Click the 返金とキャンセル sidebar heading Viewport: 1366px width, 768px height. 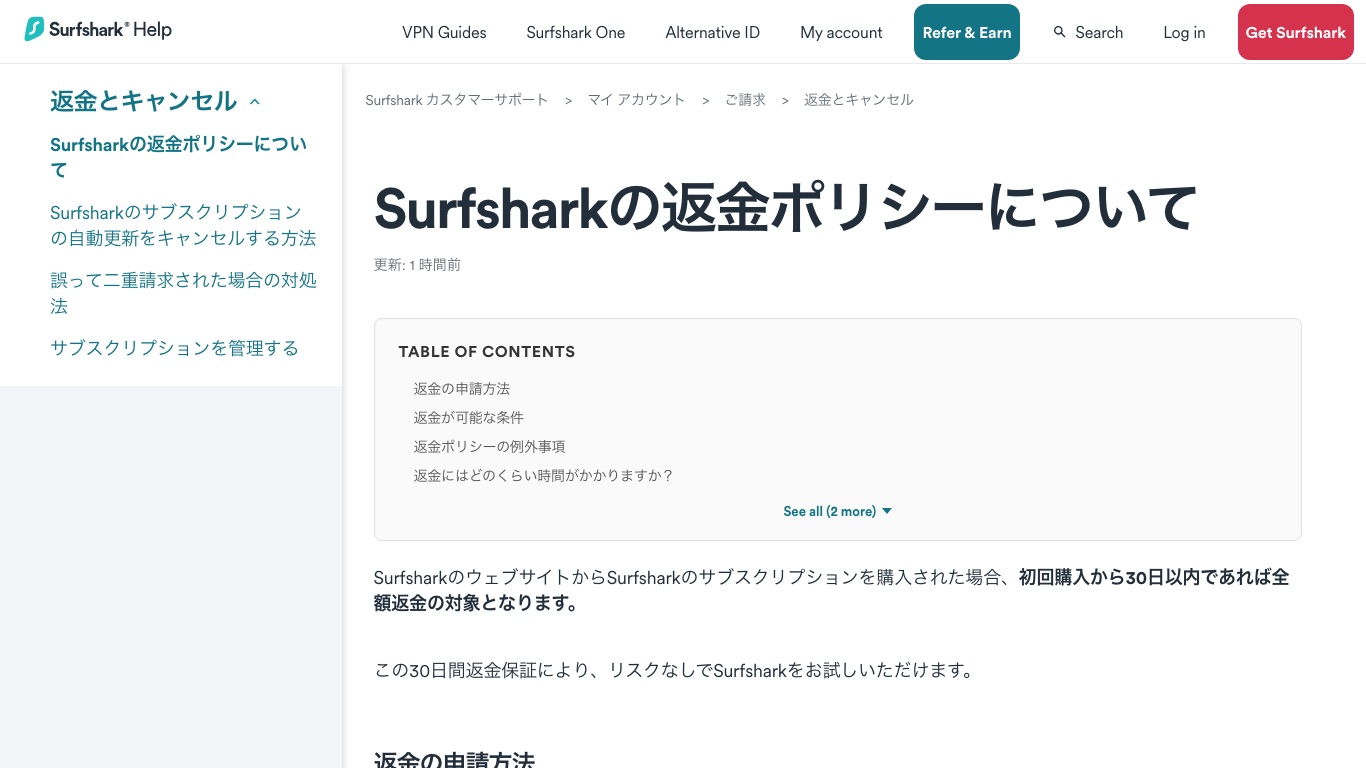click(143, 101)
